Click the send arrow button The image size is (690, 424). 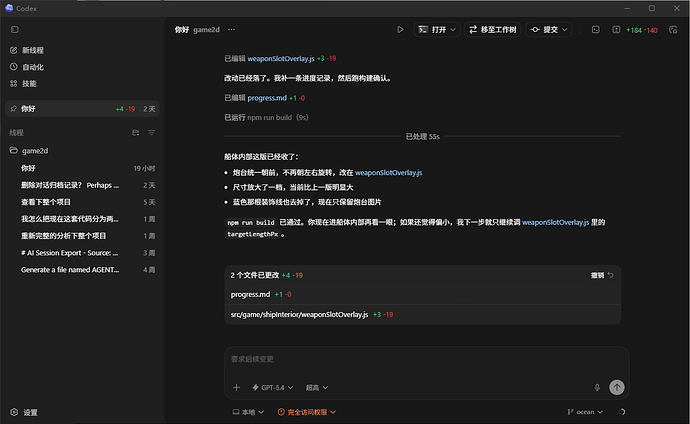pyautogui.click(x=617, y=387)
